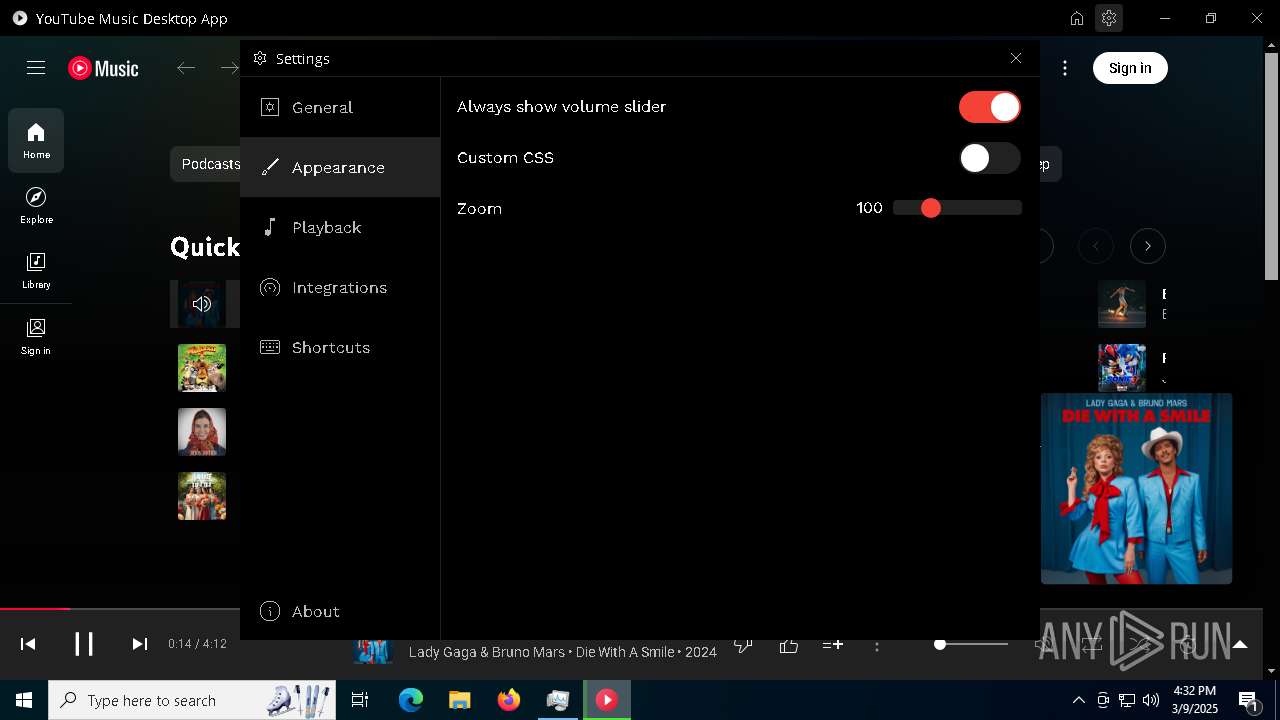Open the player bar three-dot menu
1280x720 pixels.
(877, 646)
